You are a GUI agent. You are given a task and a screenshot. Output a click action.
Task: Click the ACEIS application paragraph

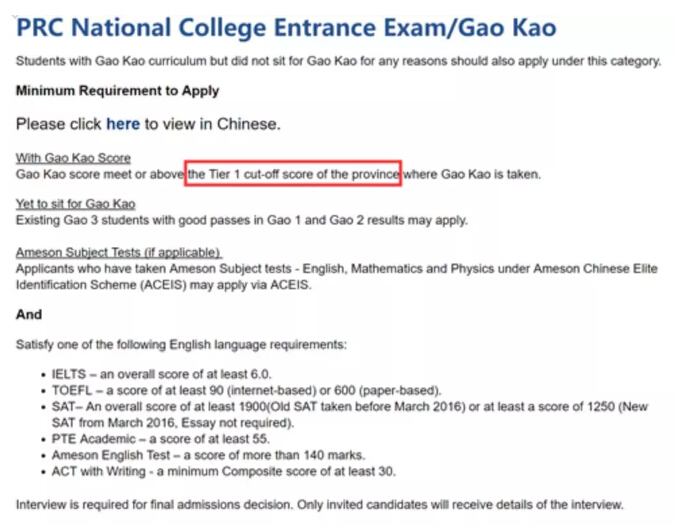337,276
